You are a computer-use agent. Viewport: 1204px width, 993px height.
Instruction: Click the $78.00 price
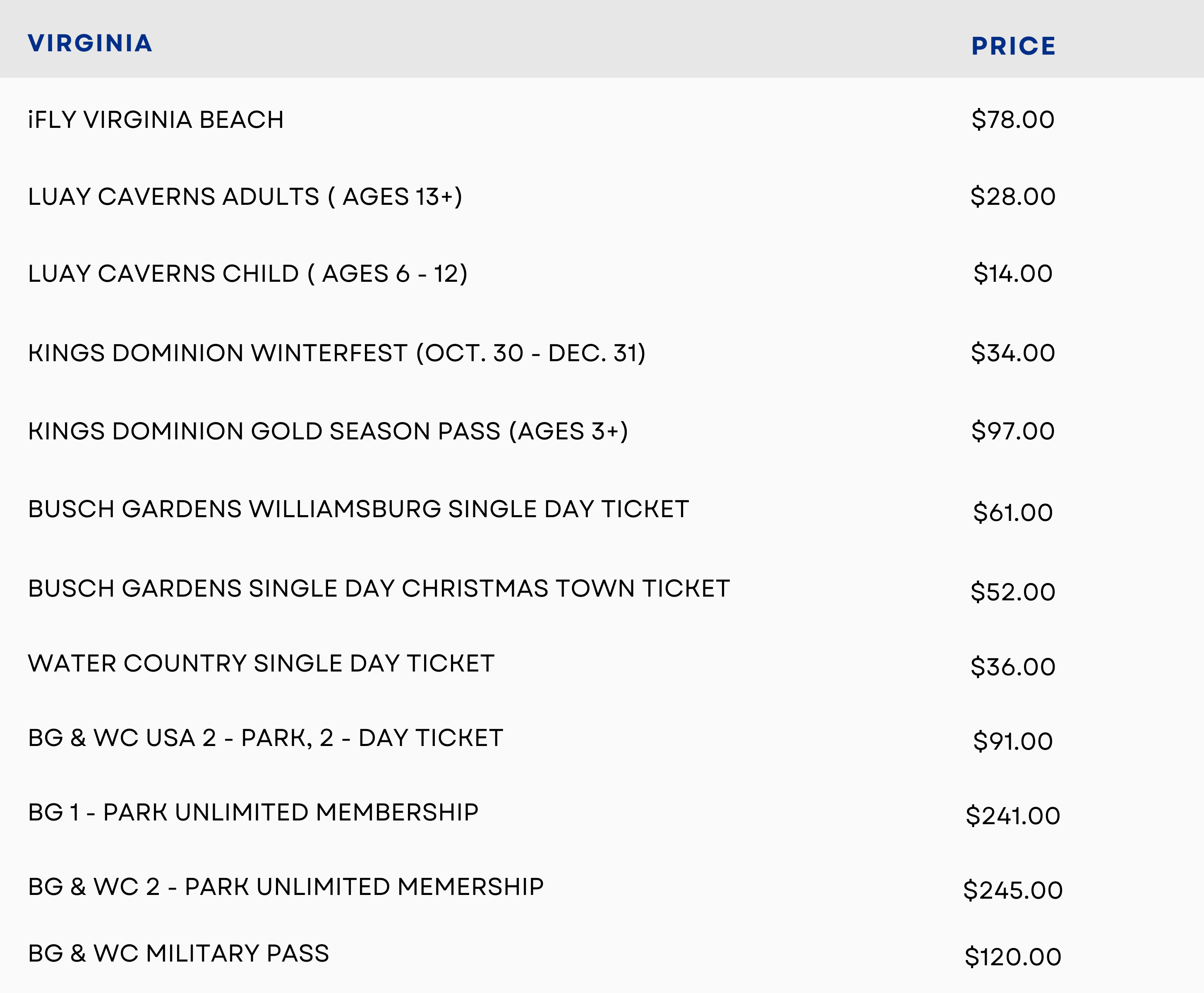[x=1012, y=120]
